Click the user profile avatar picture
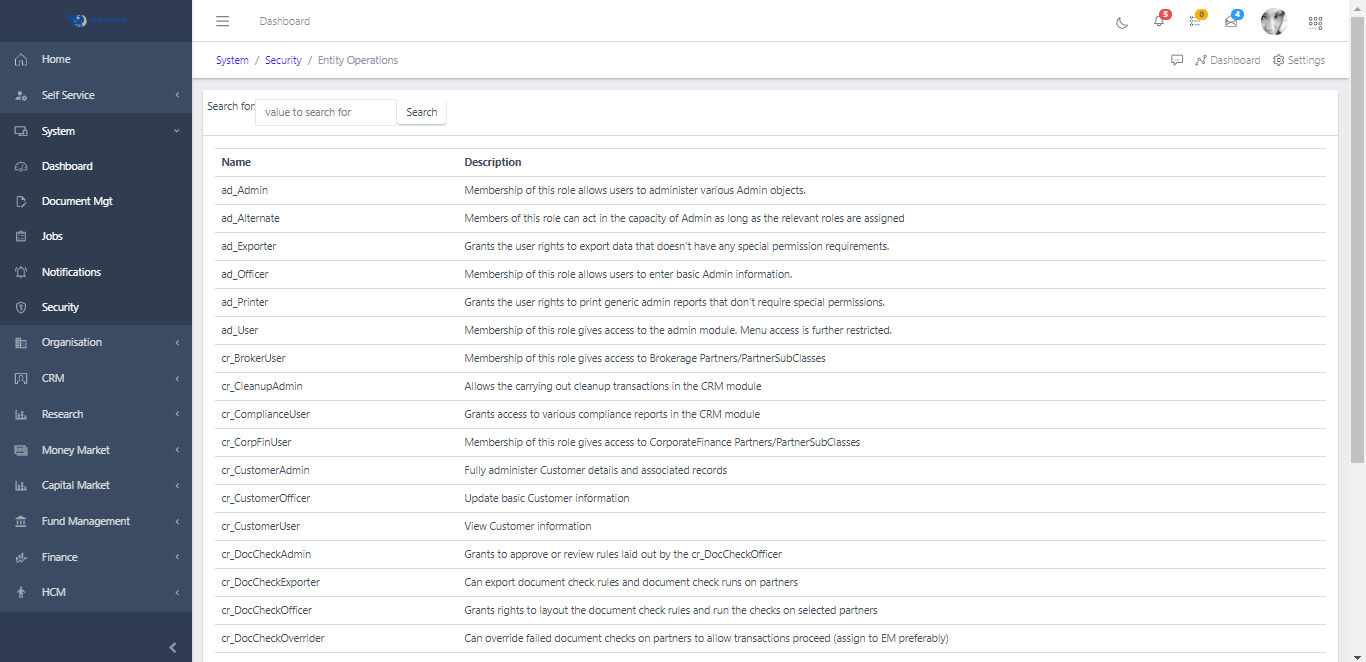This screenshot has height=662, width=1366. 1273,21
